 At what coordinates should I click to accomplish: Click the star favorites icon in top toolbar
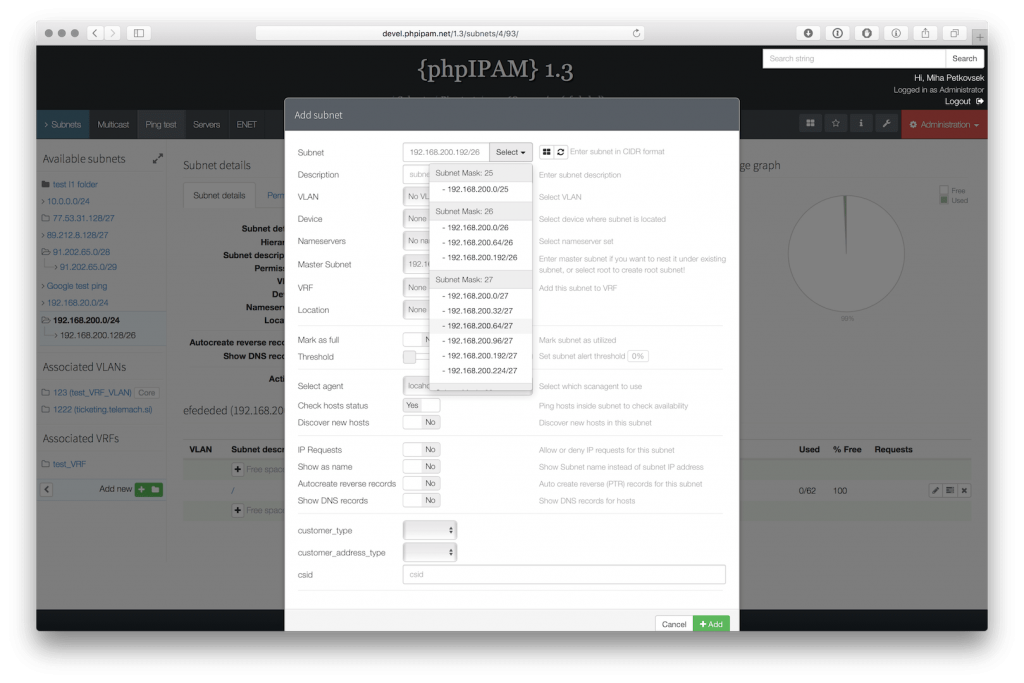point(836,123)
